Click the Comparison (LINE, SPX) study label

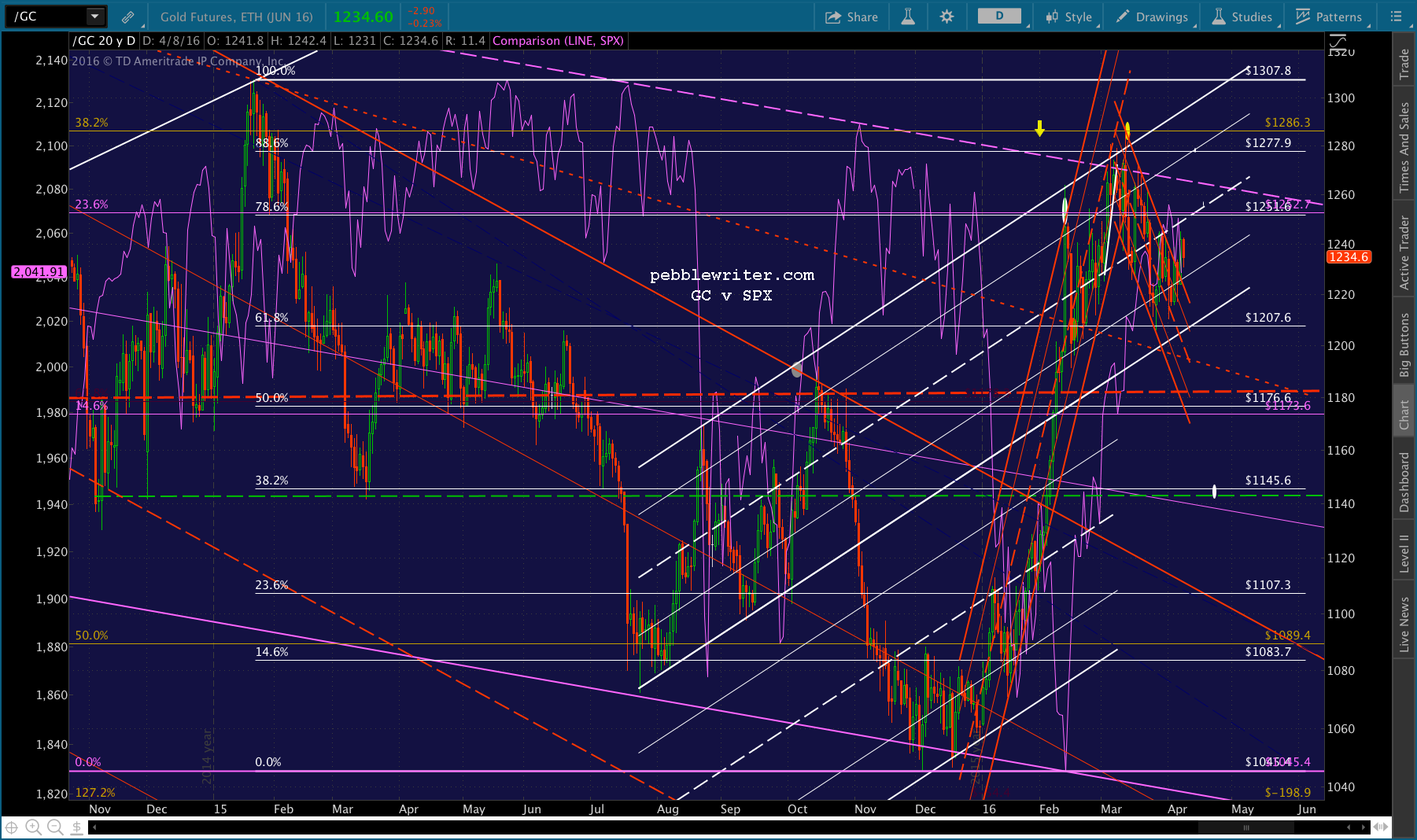click(x=558, y=41)
